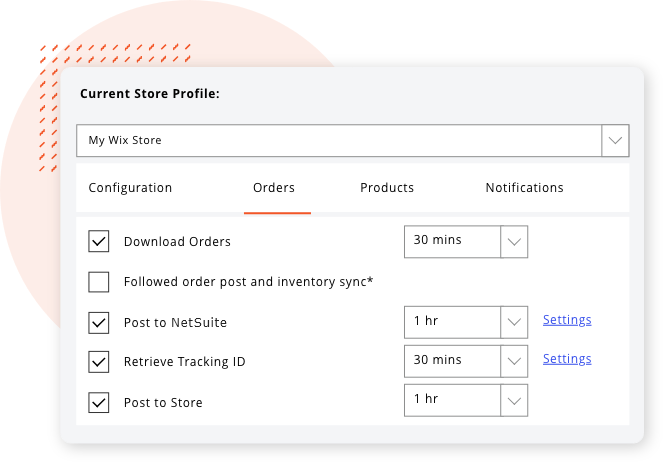The height and width of the screenshot is (469, 670).
Task: Select the Orders tab
Action: (x=274, y=188)
